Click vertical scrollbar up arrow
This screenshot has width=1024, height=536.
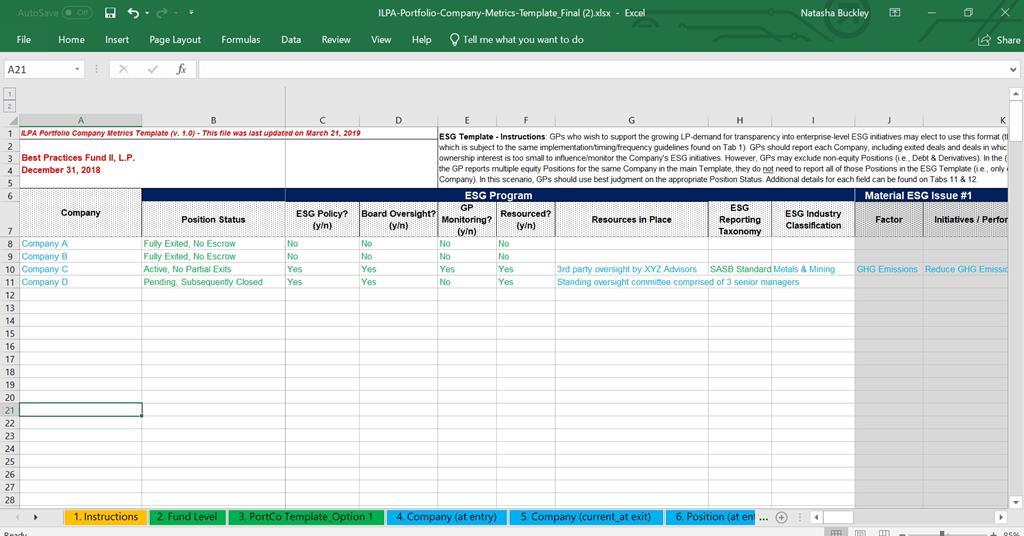[x=1016, y=94]
